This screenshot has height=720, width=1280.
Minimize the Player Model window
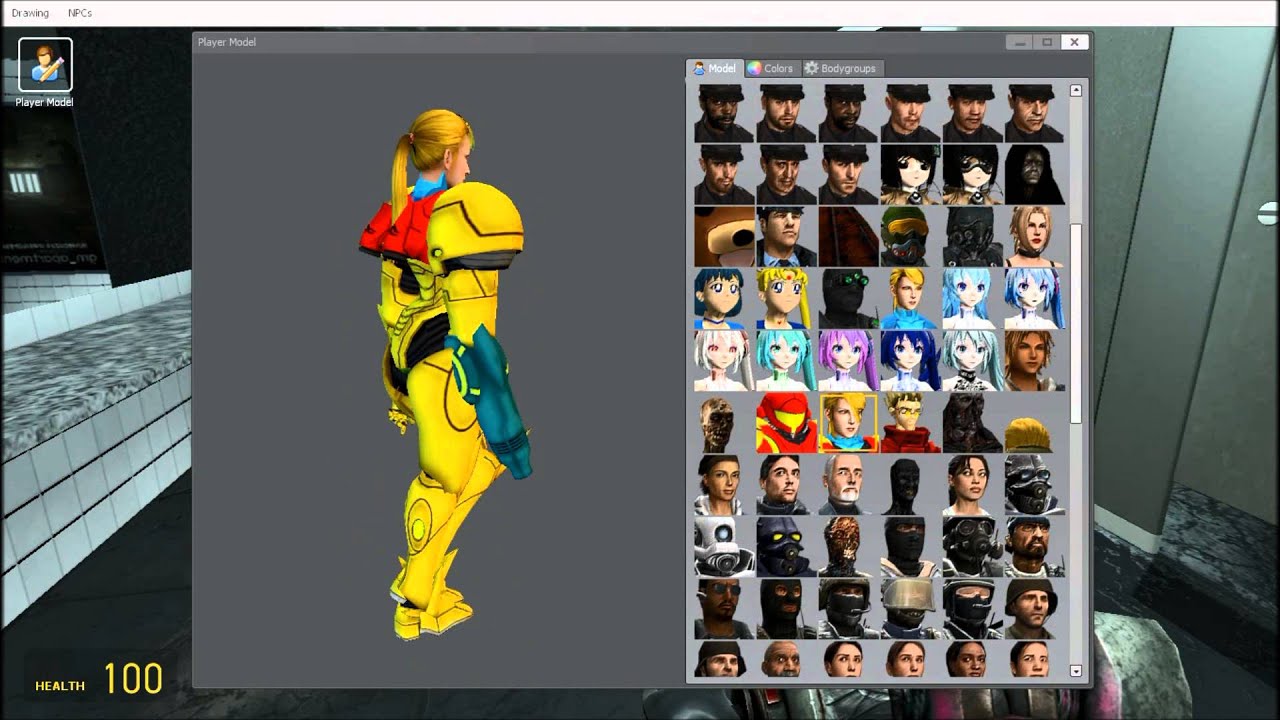1020,42
